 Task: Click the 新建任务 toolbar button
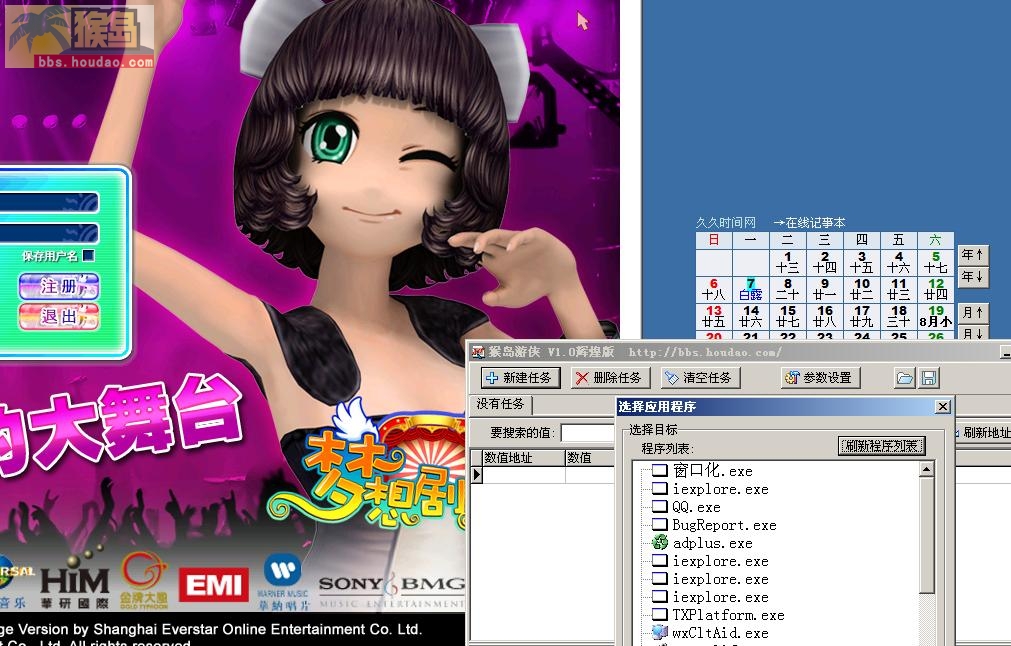[x=520, y=378]
